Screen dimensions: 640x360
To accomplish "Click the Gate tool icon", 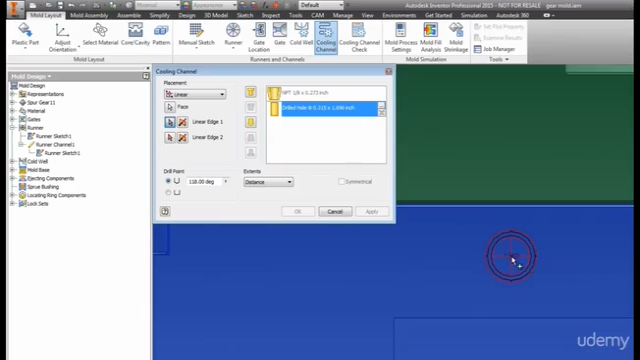I will (280, 30).
